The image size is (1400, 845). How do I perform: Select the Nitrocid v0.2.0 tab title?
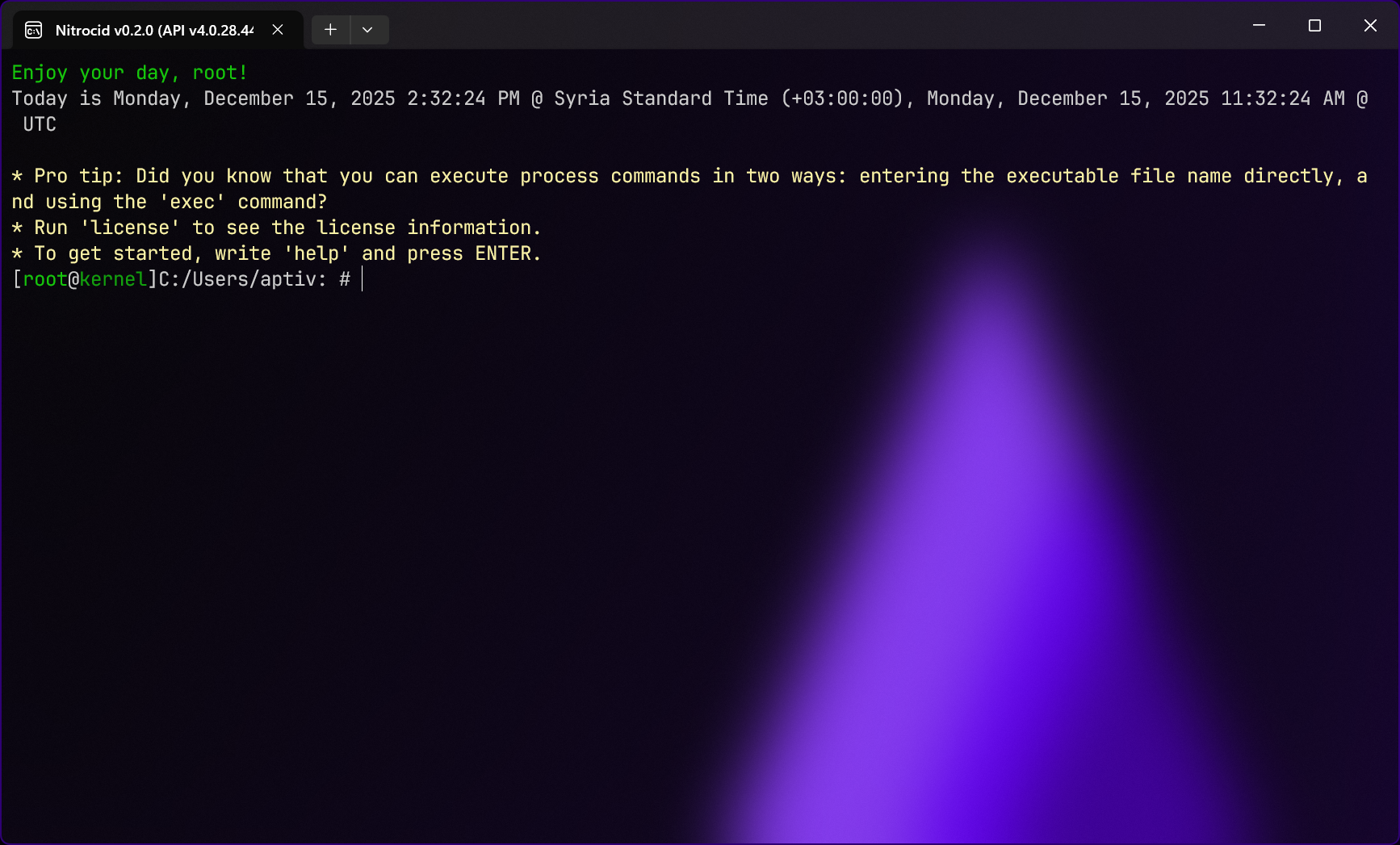point(153,30)
